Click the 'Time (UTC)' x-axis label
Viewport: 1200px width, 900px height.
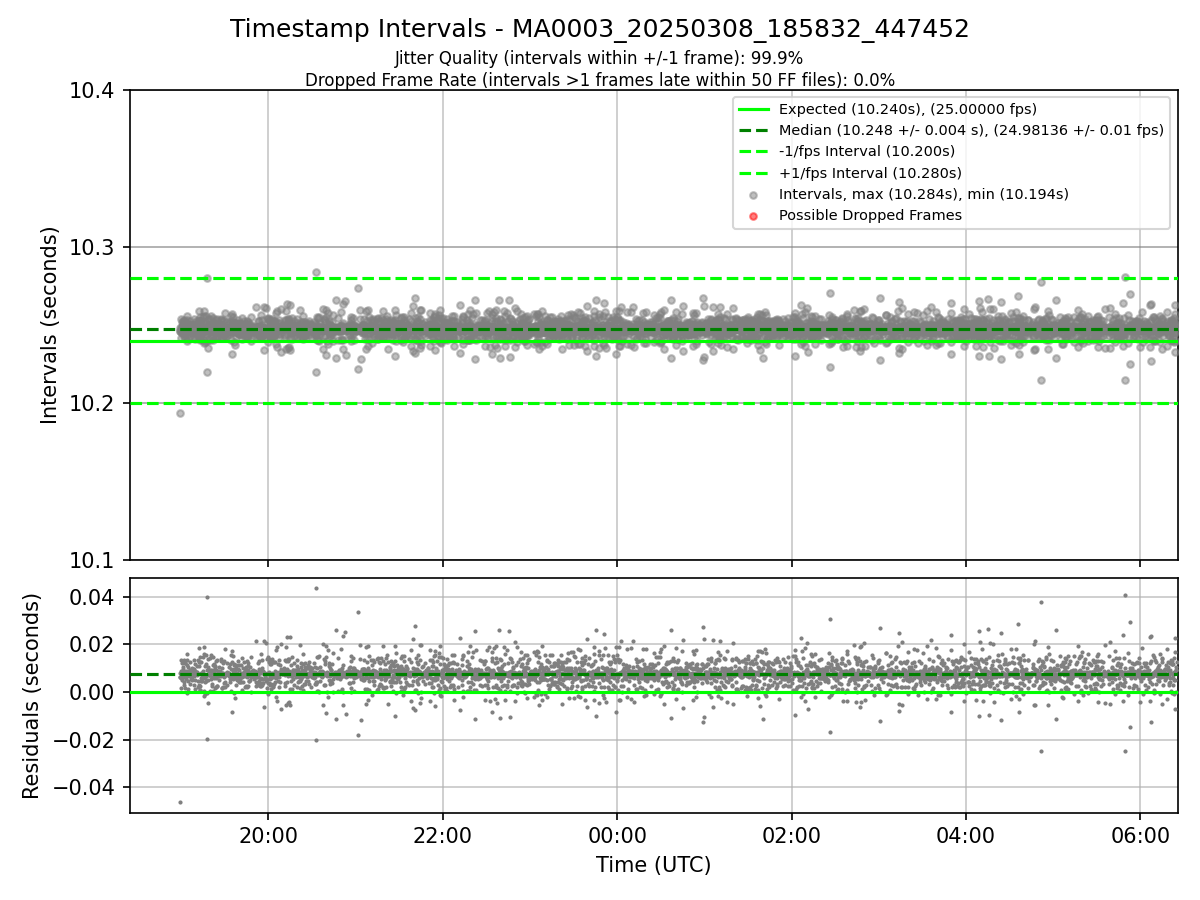[x=653, y=865]
